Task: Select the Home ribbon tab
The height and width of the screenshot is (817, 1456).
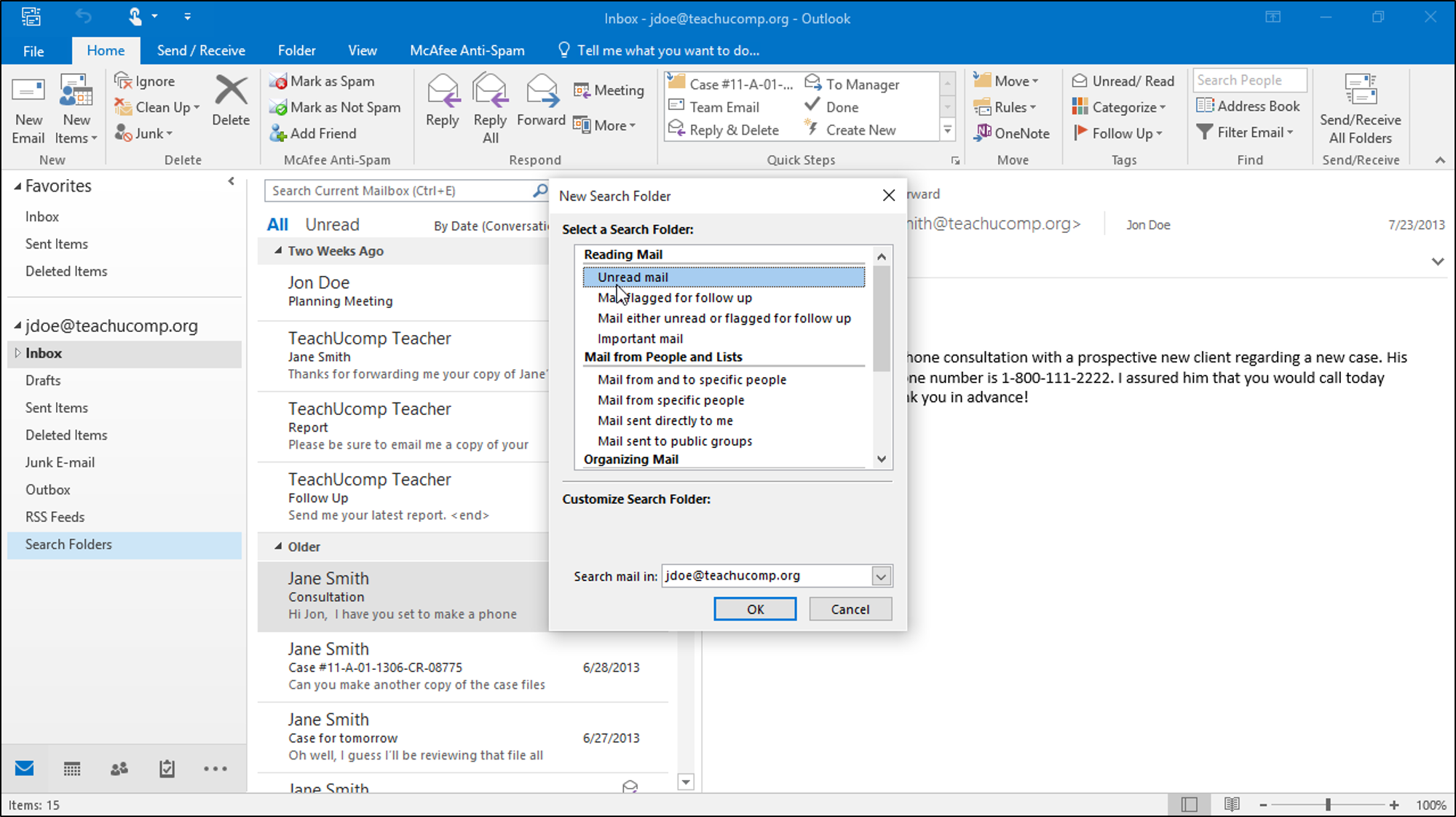Action: 105,50
